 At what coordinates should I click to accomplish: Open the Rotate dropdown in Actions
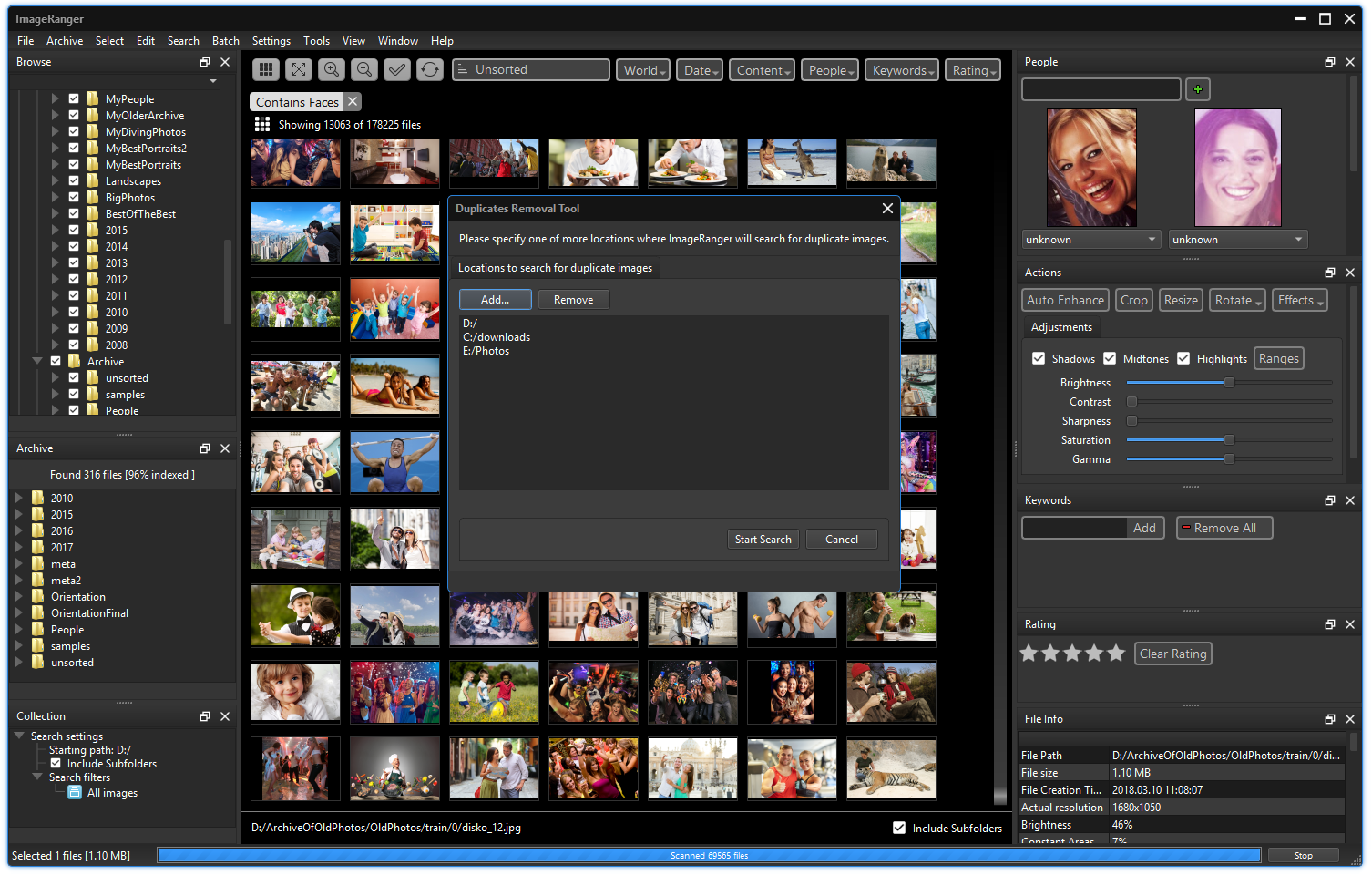1237,300
